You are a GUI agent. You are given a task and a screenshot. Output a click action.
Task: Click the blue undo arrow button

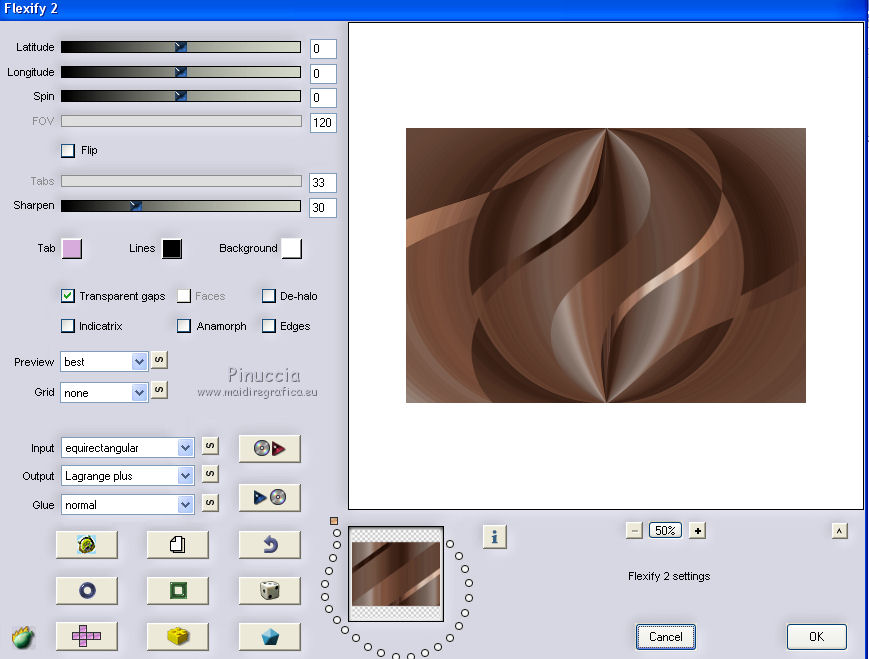[x=269, y=545]
